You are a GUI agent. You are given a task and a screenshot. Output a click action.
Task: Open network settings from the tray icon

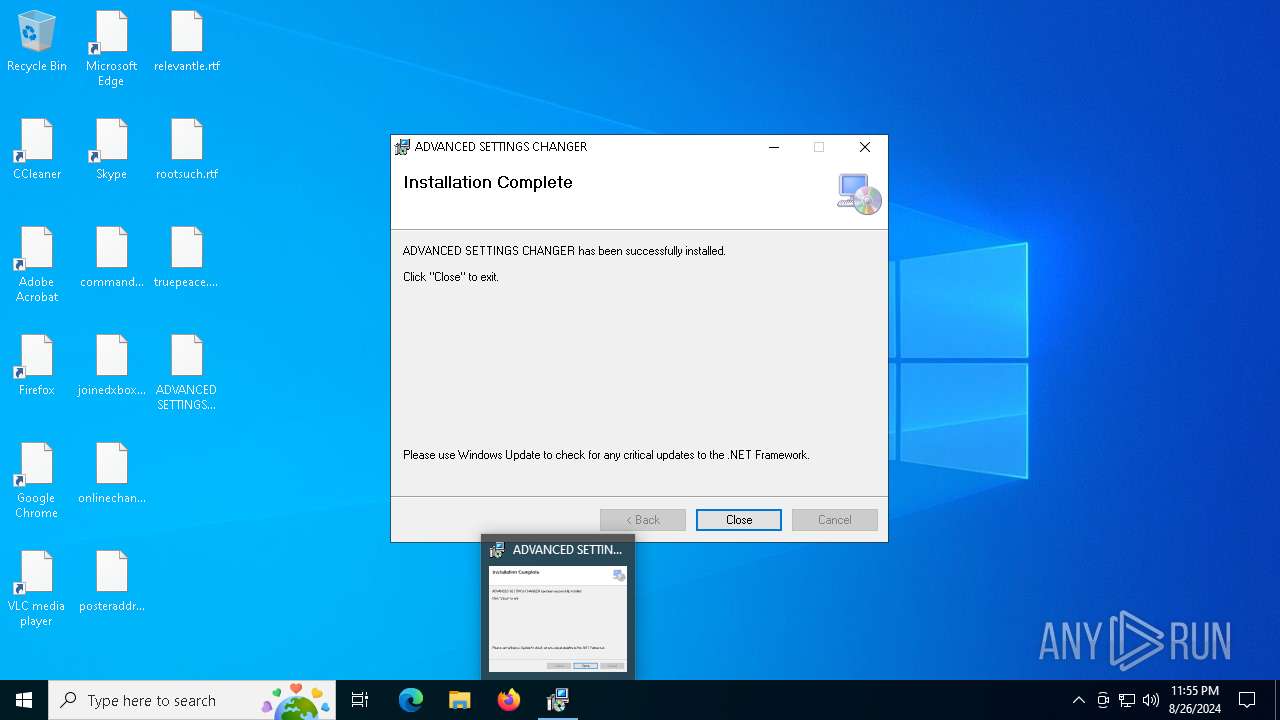click(x=1127, y=700)
